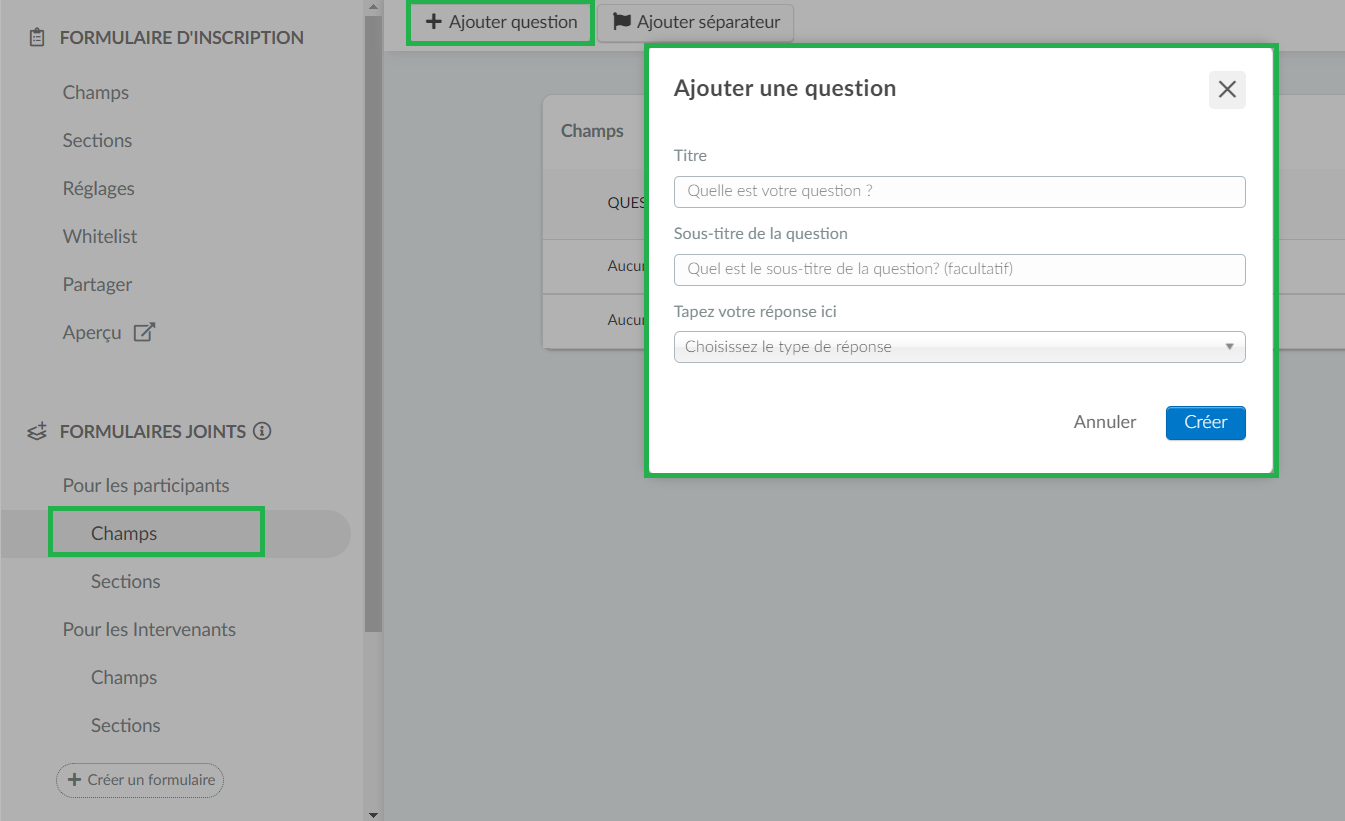This screenshot has height=821, width=1345.
Task: Select Pour les Intervenants in sidebar
Action: click(149, 630)
